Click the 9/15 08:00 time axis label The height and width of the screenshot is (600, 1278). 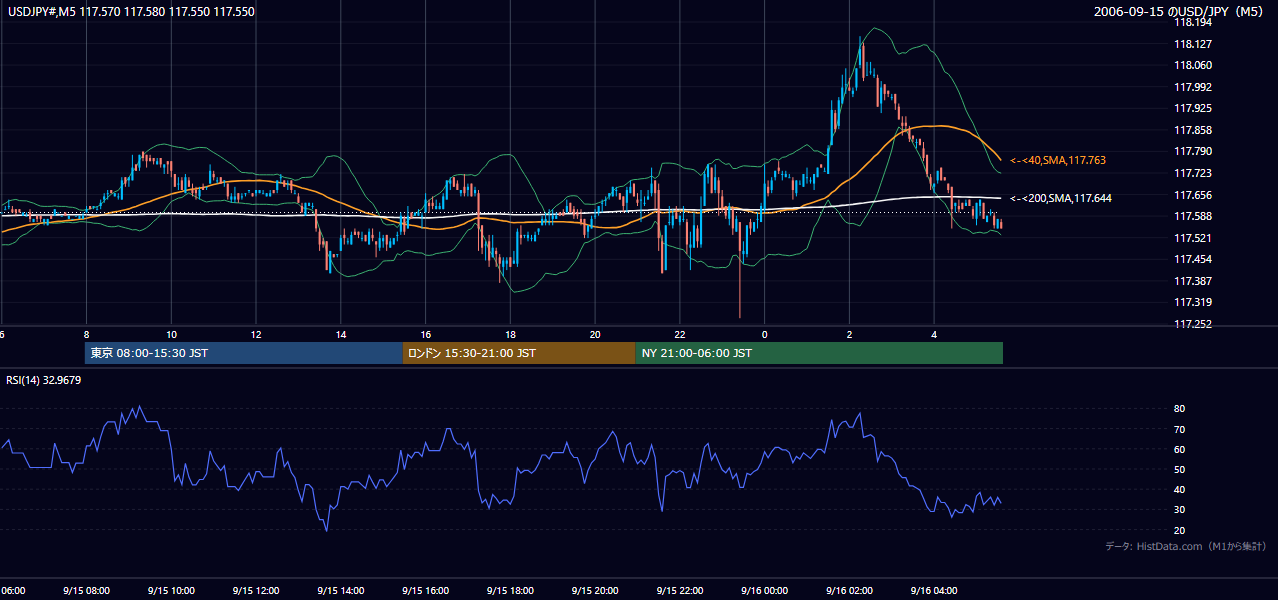click(86, 590)
